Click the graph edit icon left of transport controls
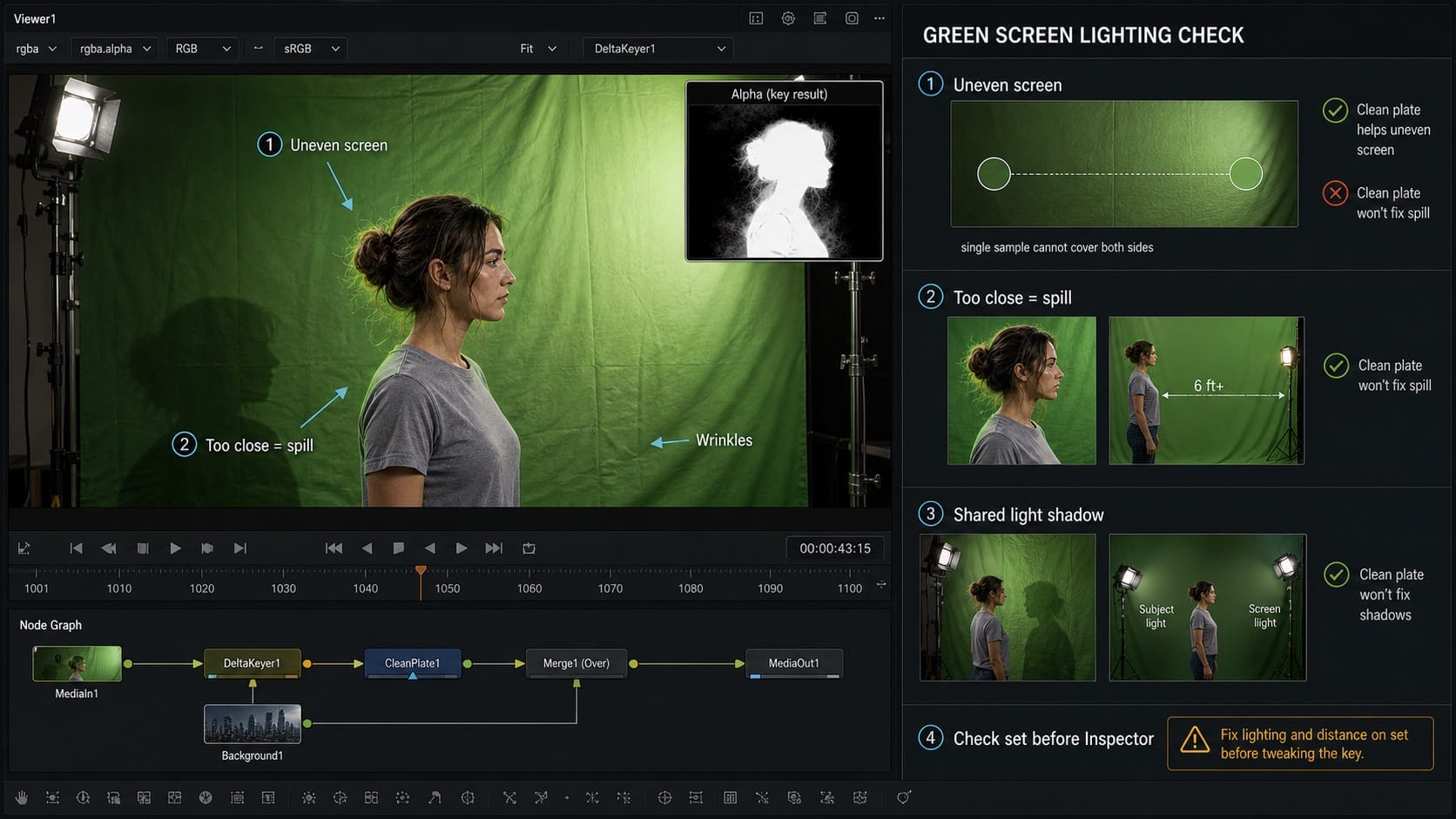 tap(24, 548)
